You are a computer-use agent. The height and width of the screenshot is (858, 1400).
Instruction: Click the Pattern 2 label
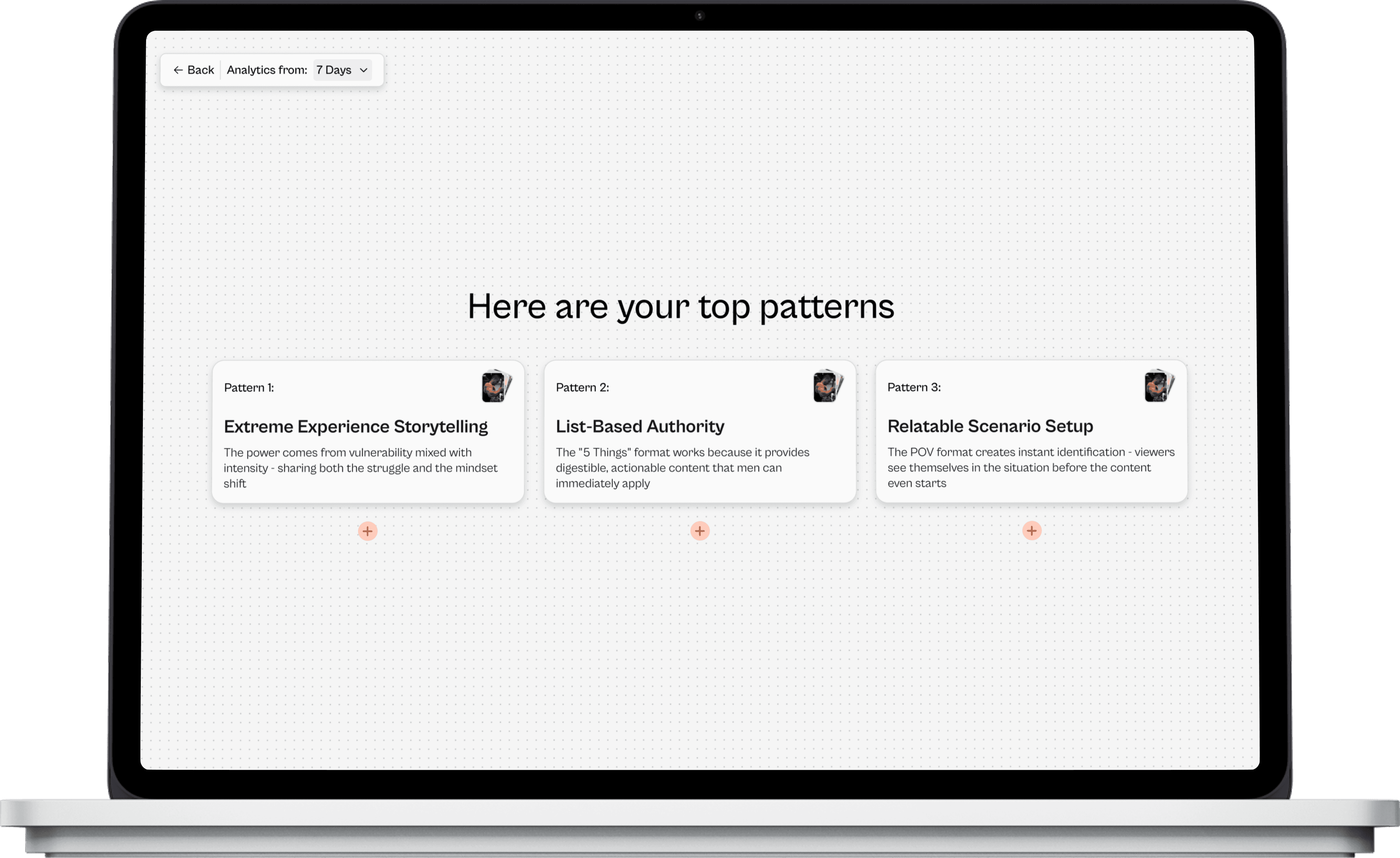point(582,387)
